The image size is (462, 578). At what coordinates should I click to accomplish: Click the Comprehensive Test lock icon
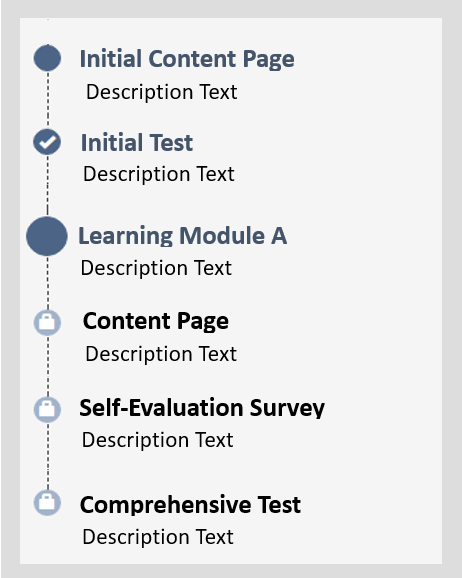point(47,502)
